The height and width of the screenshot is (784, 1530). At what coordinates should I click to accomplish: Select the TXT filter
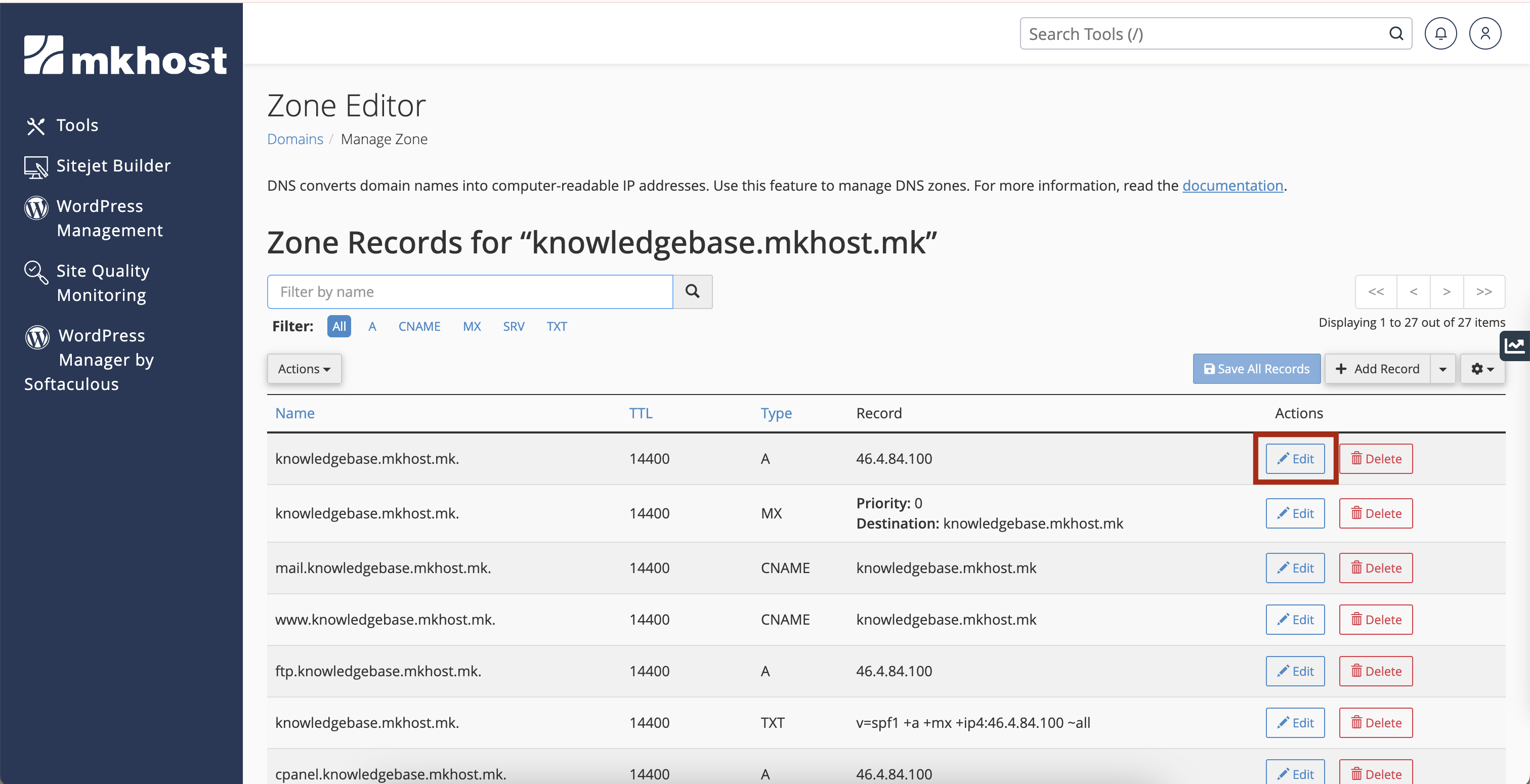(556, 327)
